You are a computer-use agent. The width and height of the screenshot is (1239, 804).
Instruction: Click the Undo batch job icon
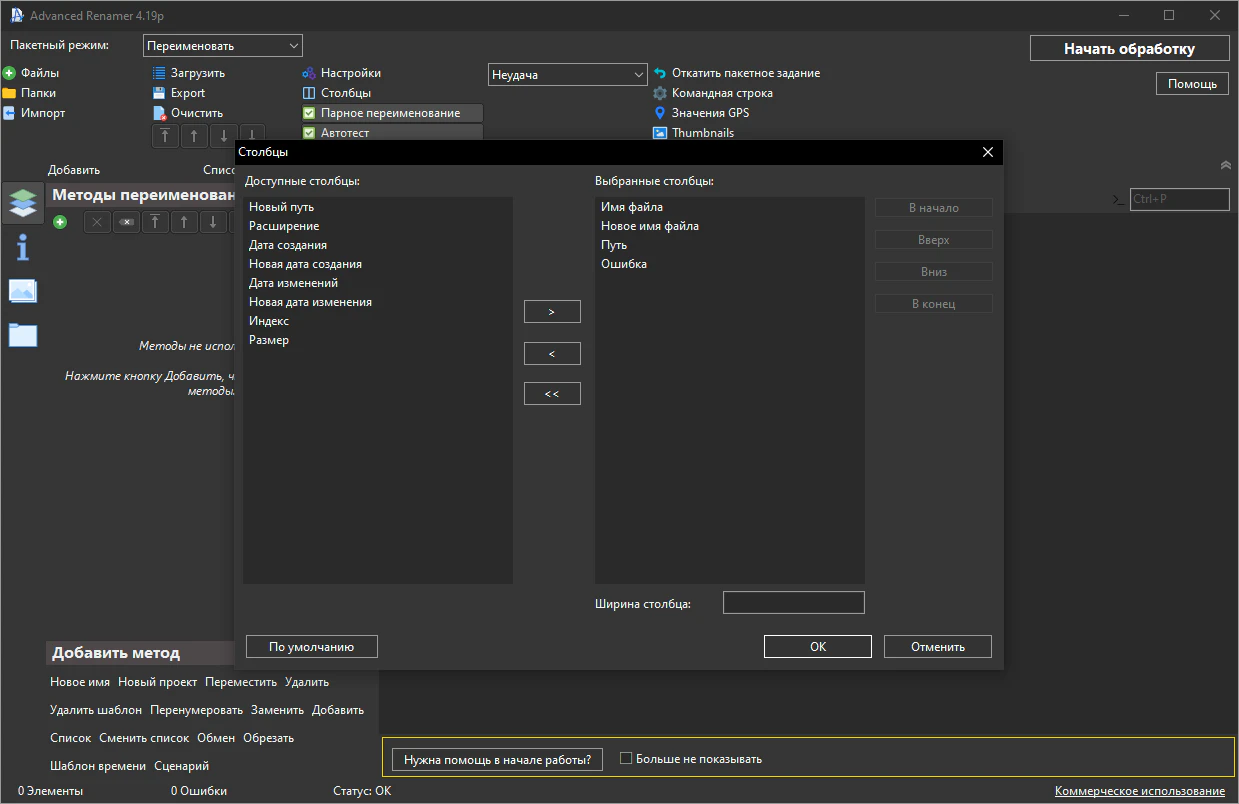point(660,73)
